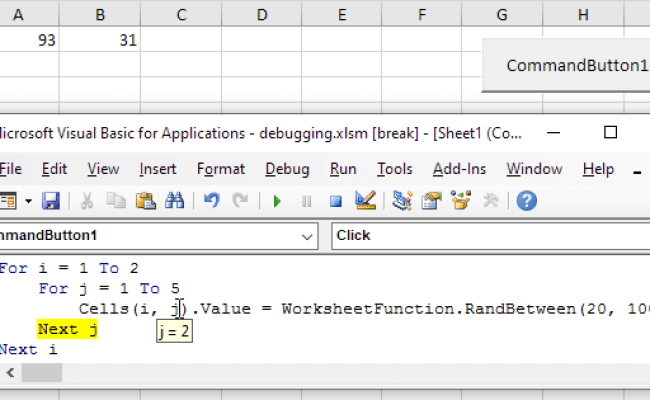Open the Debug menu

(x=287, y=169)
